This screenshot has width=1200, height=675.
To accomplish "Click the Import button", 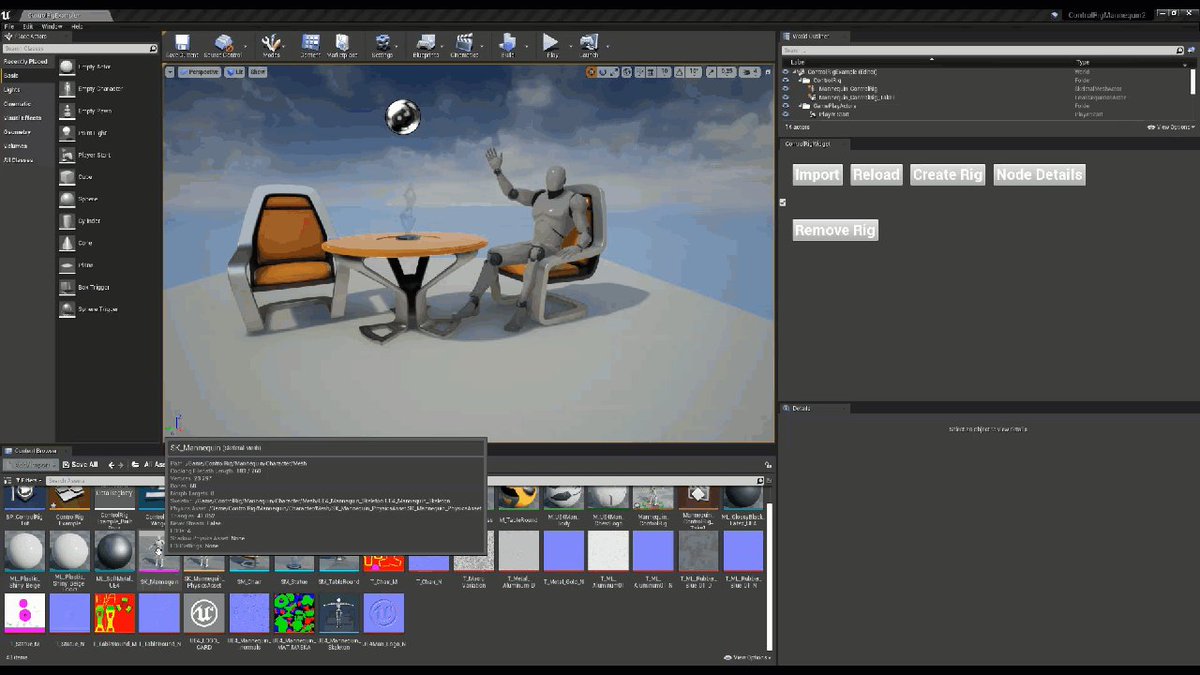I will pos(817,174).
